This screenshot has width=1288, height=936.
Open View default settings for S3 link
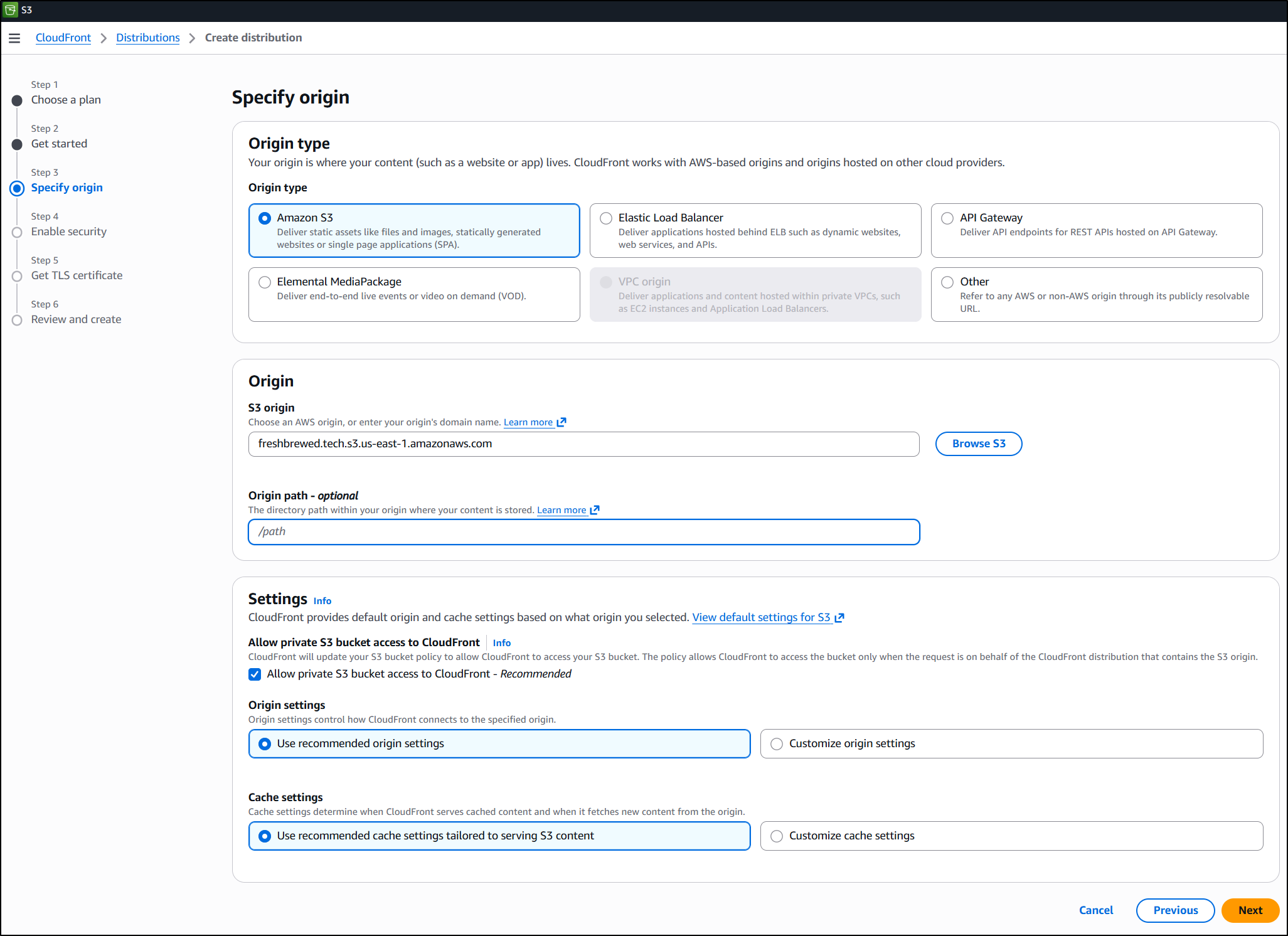pyautogui.click(x=761, y=617)
